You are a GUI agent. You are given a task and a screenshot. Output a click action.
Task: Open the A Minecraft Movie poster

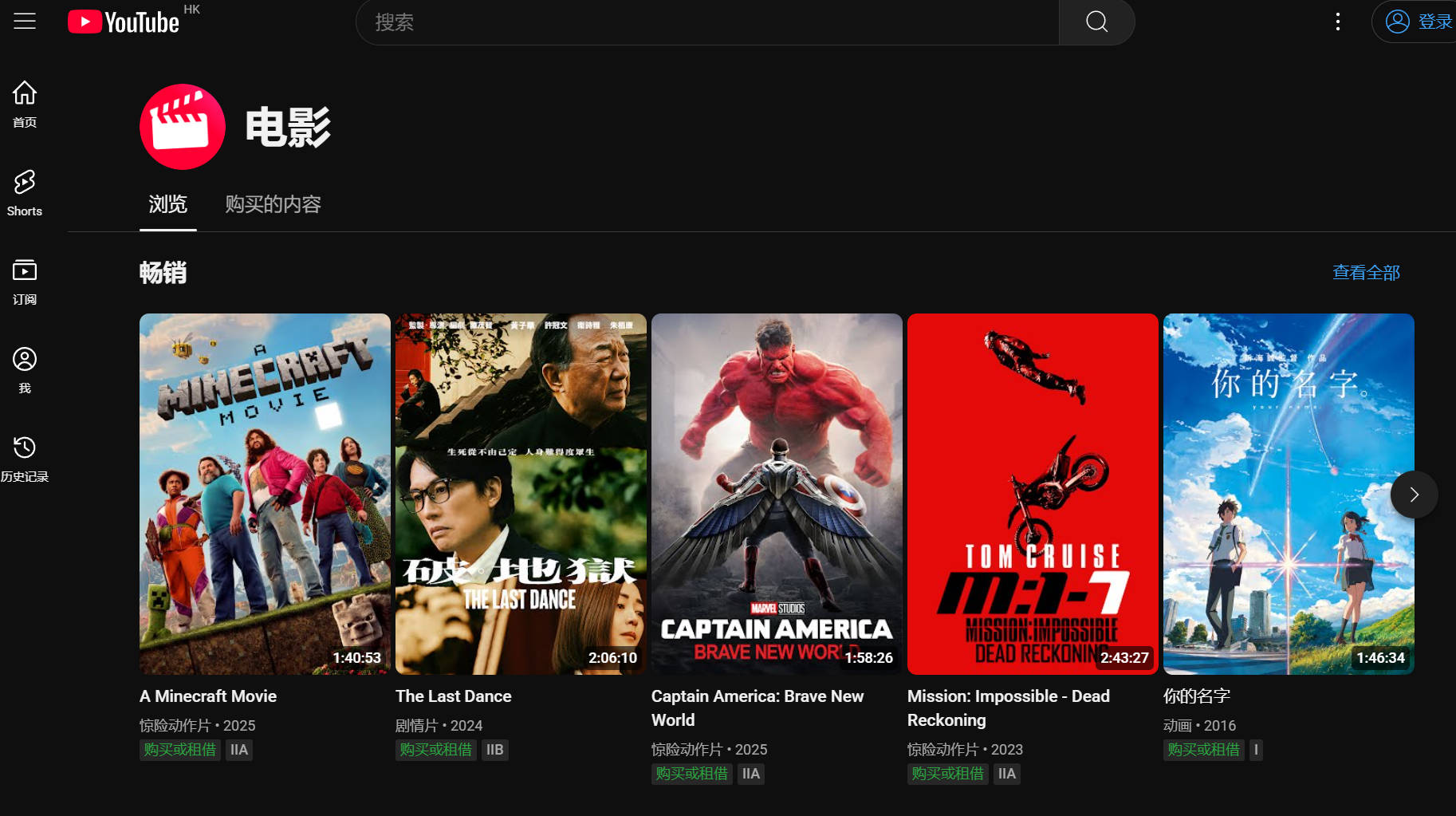tap(265, 494)
